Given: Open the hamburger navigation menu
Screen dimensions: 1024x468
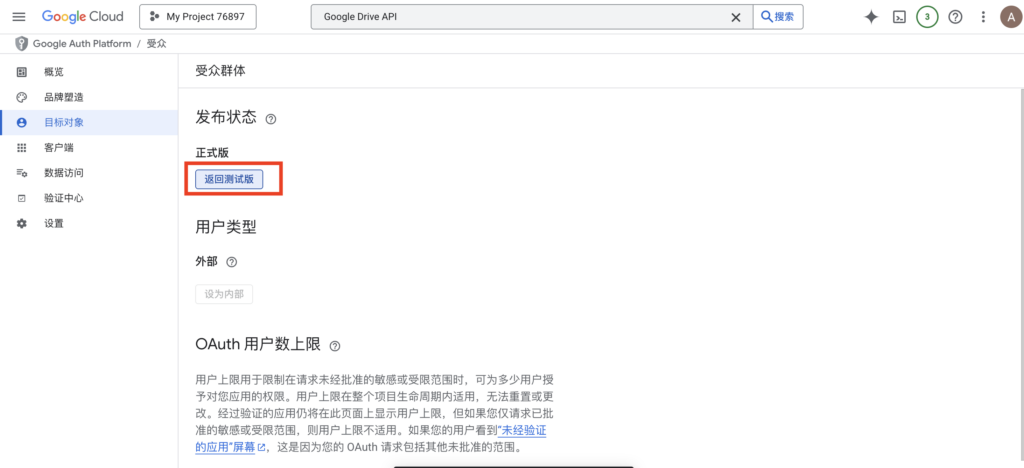Looking at the screenshot, I should click(18, 17).
